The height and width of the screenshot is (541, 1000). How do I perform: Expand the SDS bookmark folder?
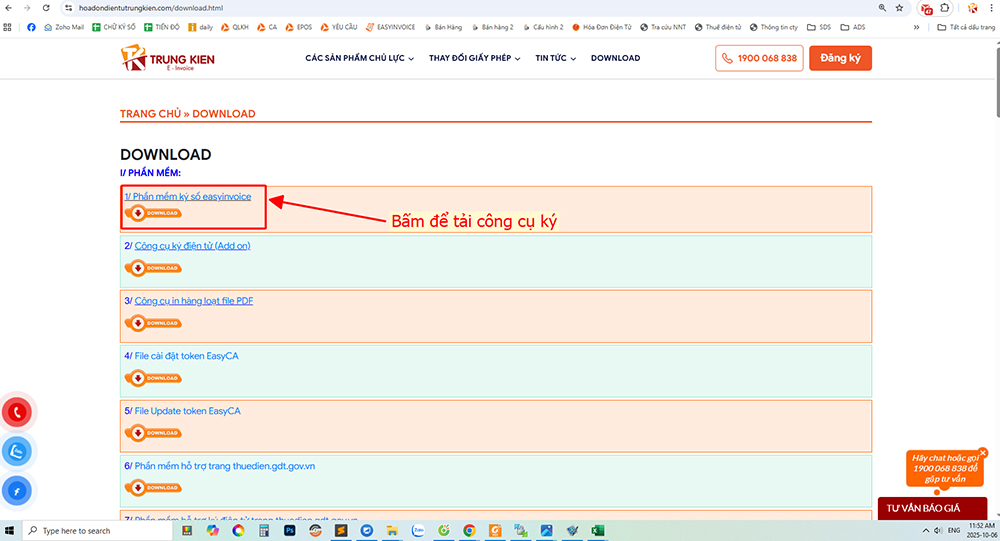point(820,27)
